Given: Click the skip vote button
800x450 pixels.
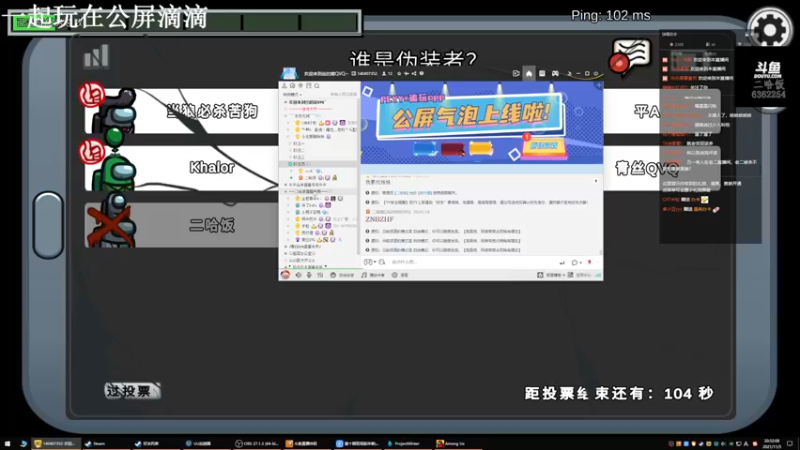Looking at the screenshot, I should 132,391.
